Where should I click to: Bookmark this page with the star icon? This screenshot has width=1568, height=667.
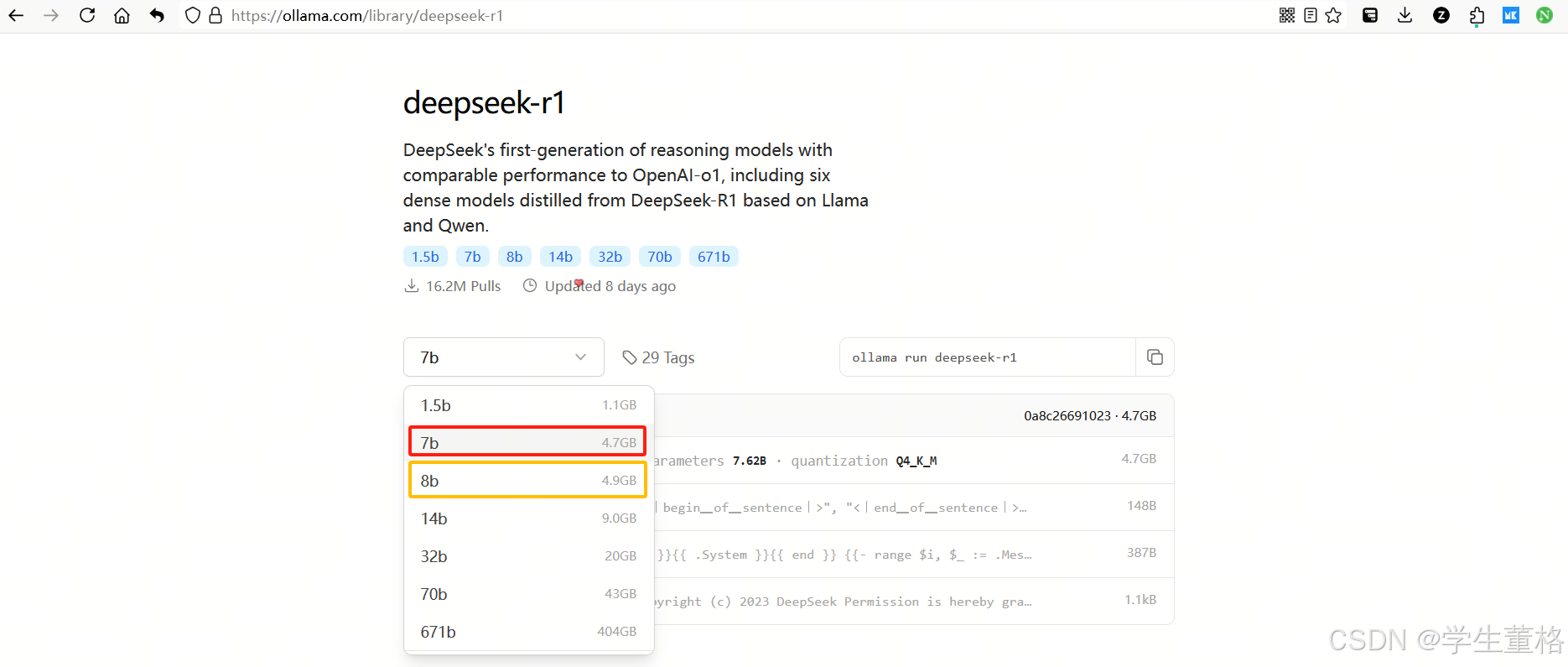pyautogui.click(x=1333, y=15)
